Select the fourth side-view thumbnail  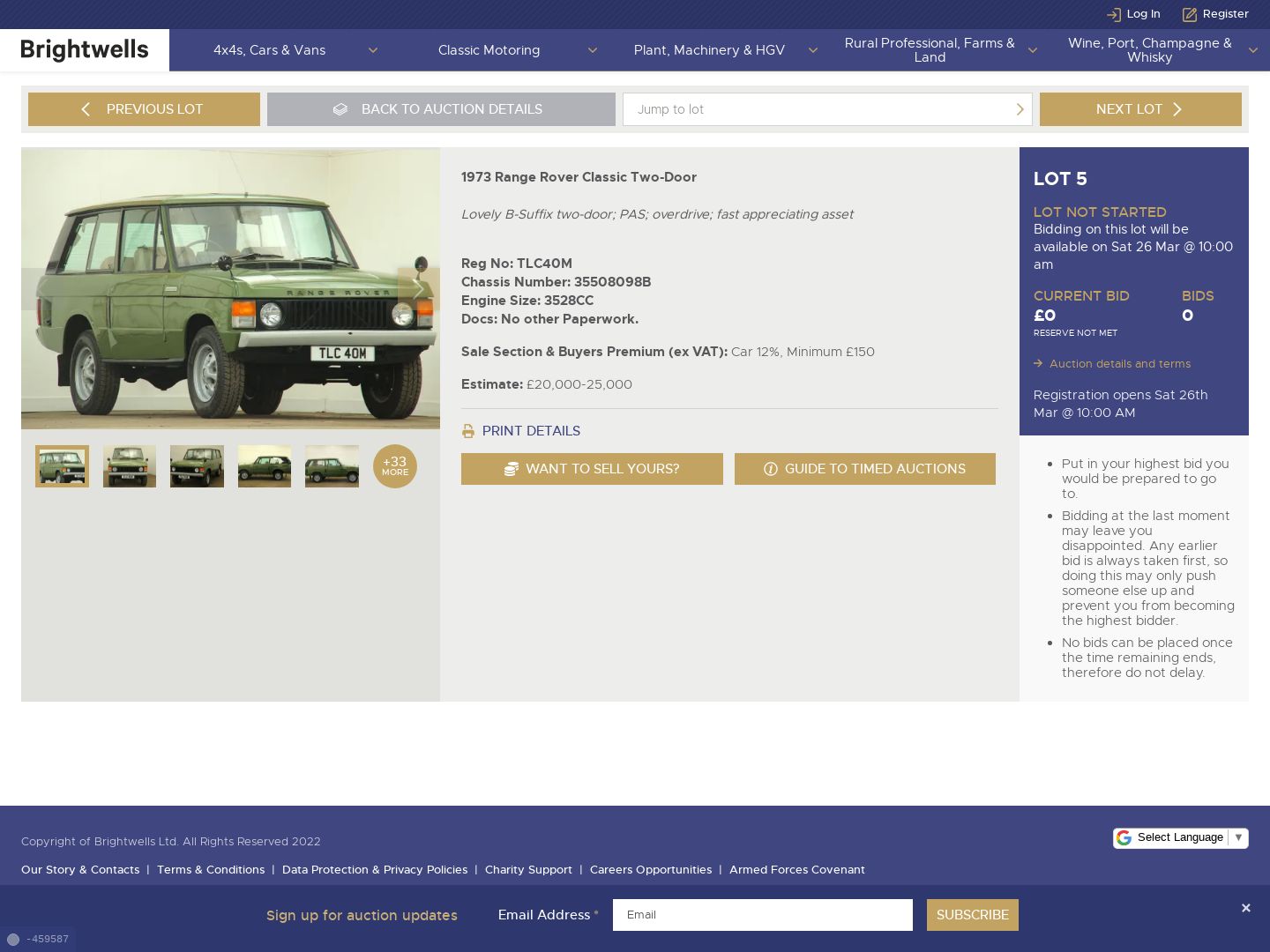point(265,466)
